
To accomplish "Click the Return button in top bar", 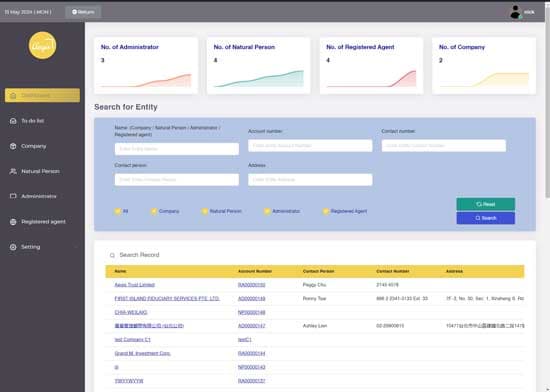I will click(83, 12).
